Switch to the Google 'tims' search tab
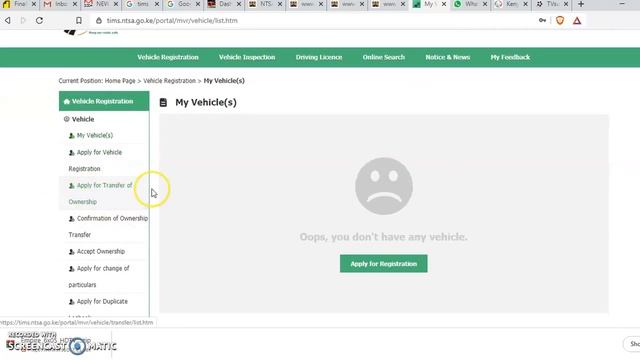640x360 pixels. point(142,4)
